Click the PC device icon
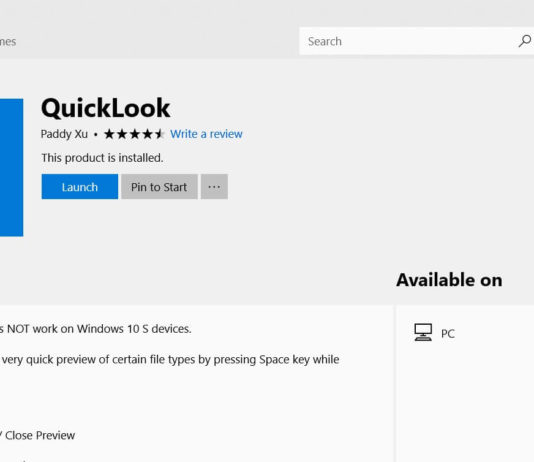The height and width of the screenshot is (462, 534). 423,332
